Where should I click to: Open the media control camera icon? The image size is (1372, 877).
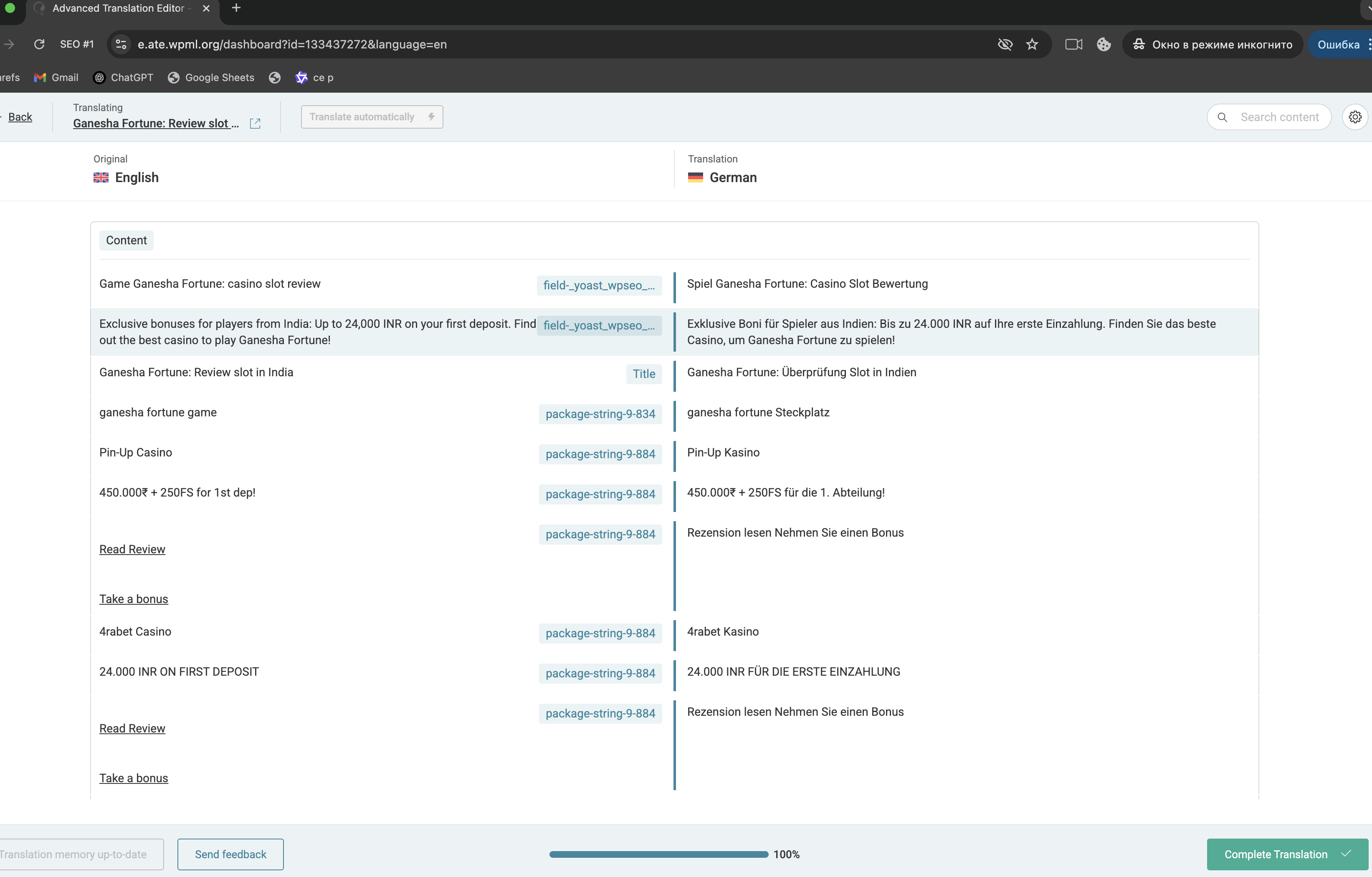point(1073,44)
